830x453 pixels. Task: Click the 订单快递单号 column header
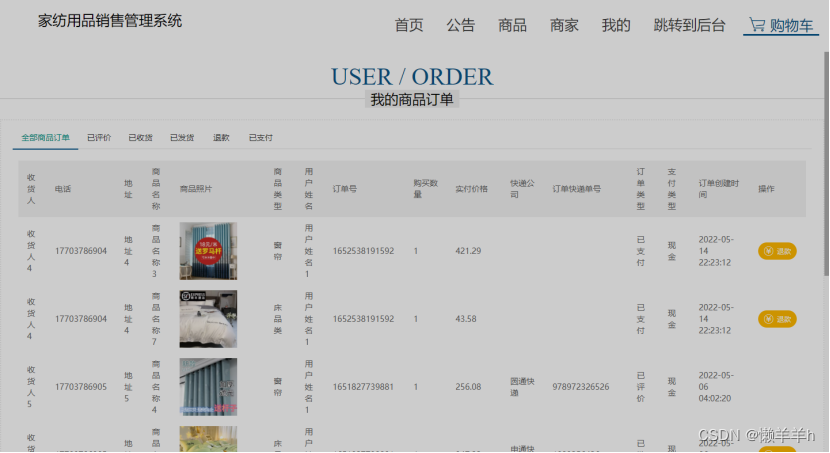(x=576, y=189)
